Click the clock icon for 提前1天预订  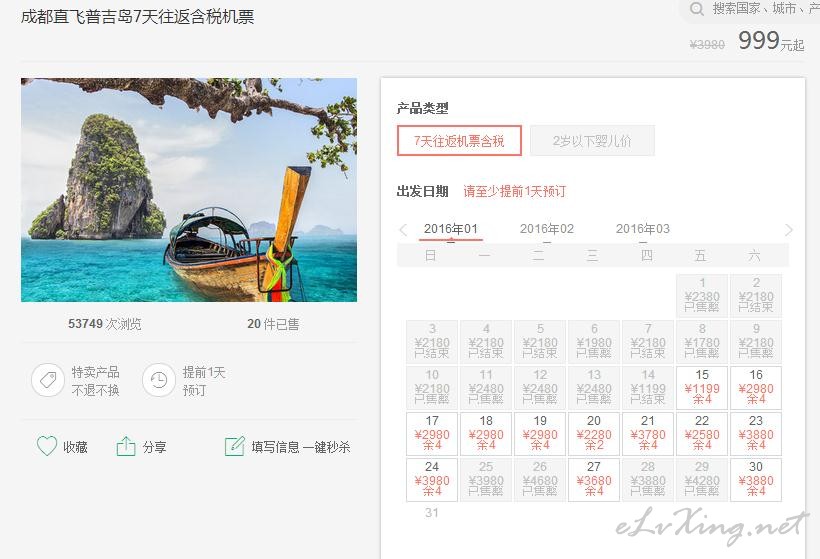(158, 380)
